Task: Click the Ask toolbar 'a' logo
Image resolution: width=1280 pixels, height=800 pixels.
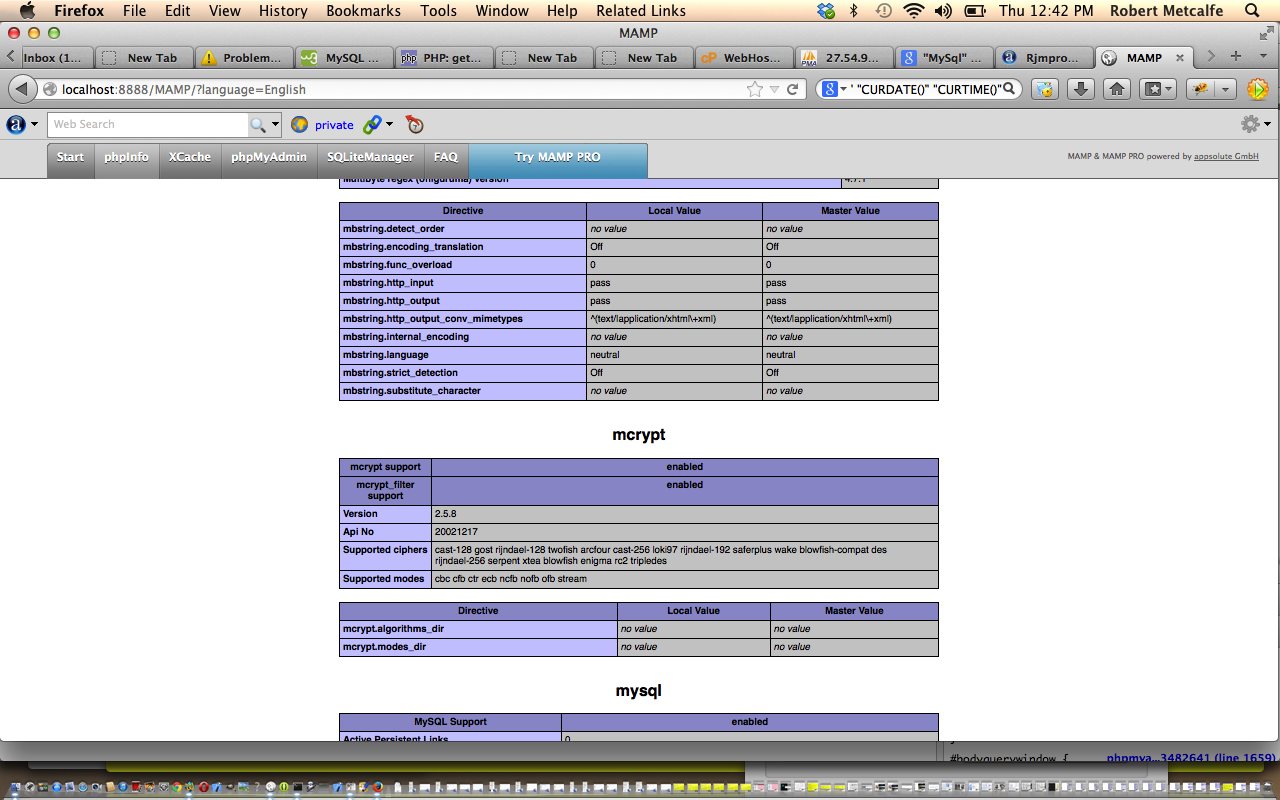Action: (x=16, y=125)
